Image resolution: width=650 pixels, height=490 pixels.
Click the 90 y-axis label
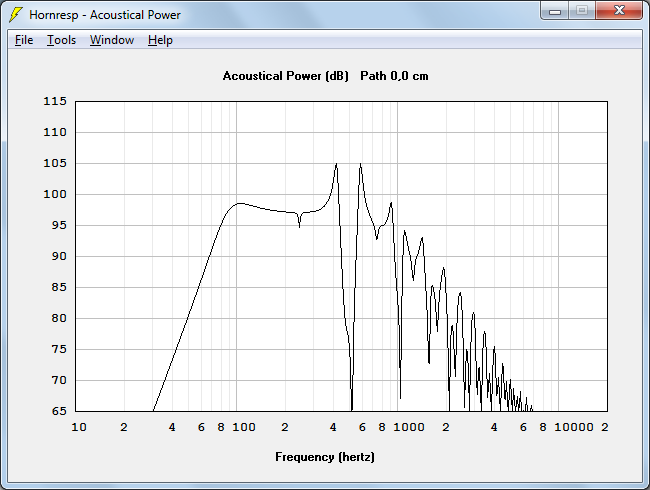coord(59,256)
